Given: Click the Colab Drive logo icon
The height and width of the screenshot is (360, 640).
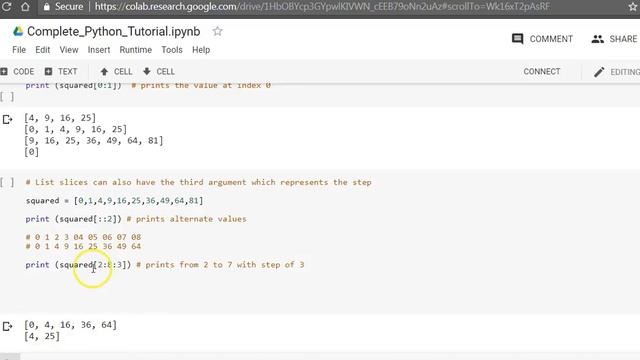Looking at the screenshot, I should (x=18, y=31).
